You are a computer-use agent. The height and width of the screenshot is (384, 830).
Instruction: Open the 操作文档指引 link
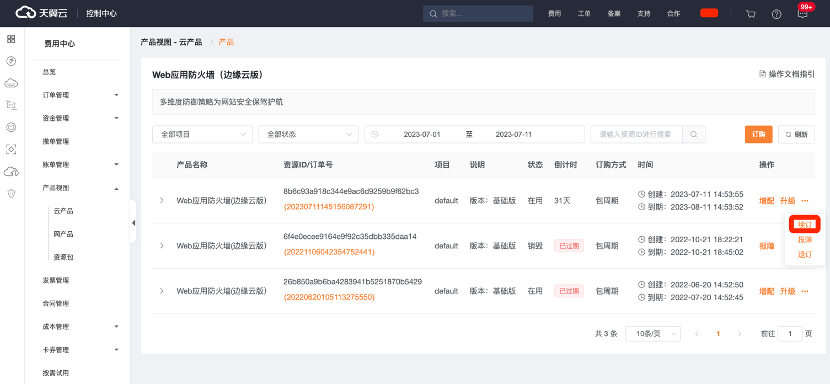[787, 74]
